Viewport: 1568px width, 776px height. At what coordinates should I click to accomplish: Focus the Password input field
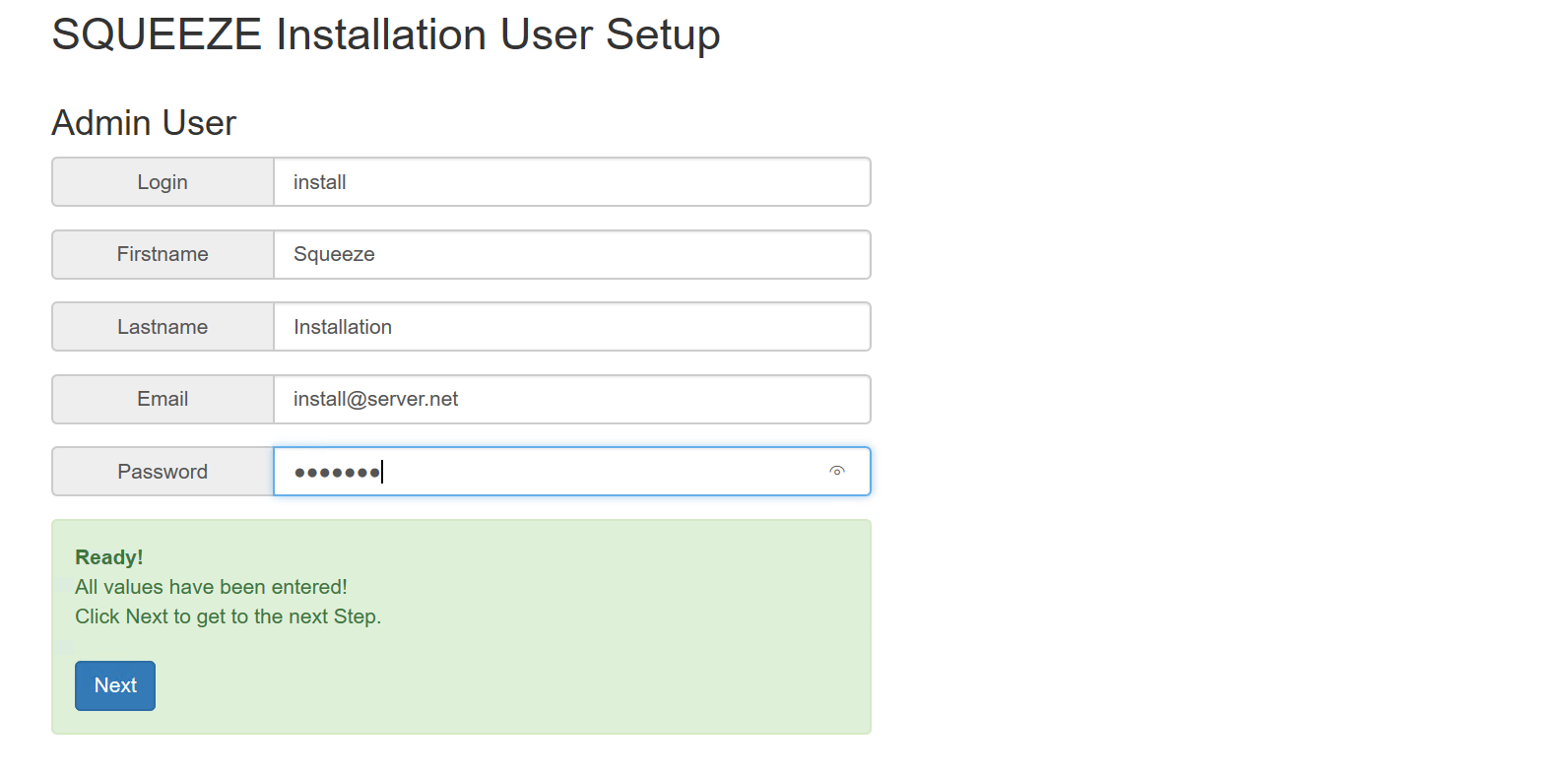[x=552, y=472]
